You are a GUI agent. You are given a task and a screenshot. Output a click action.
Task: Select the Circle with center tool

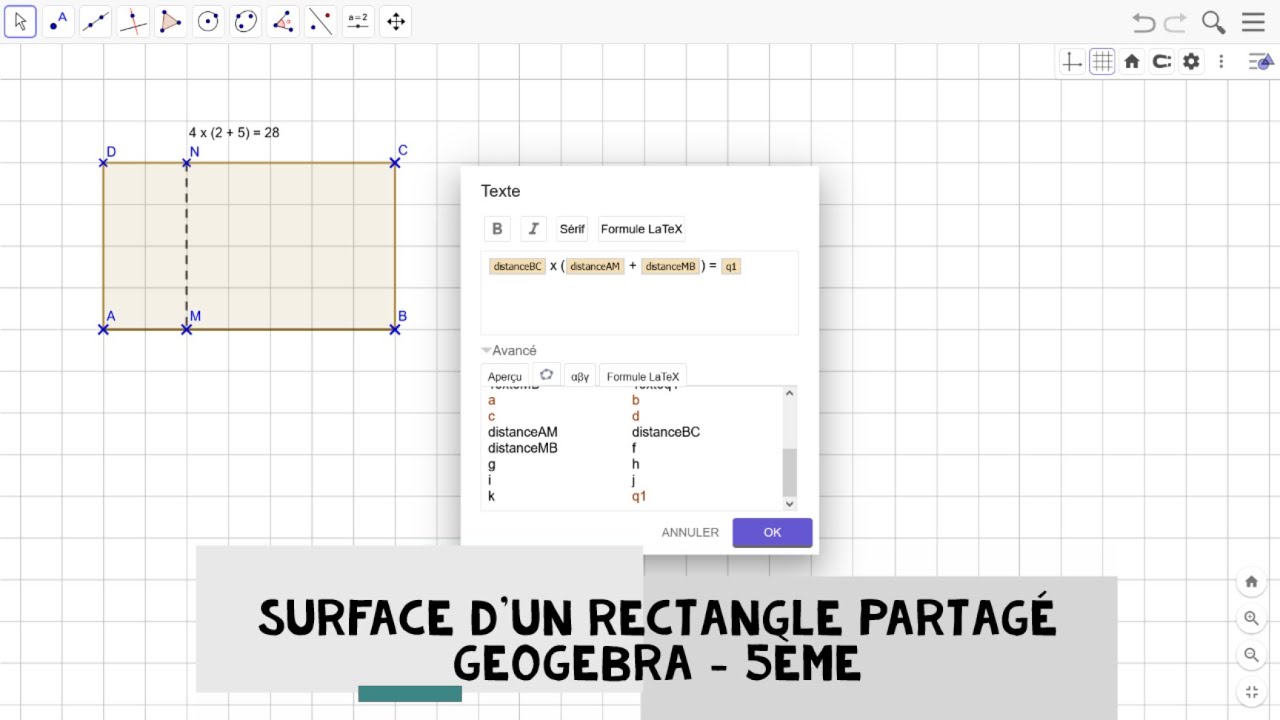pyautogui.click(x=208, y=21)
